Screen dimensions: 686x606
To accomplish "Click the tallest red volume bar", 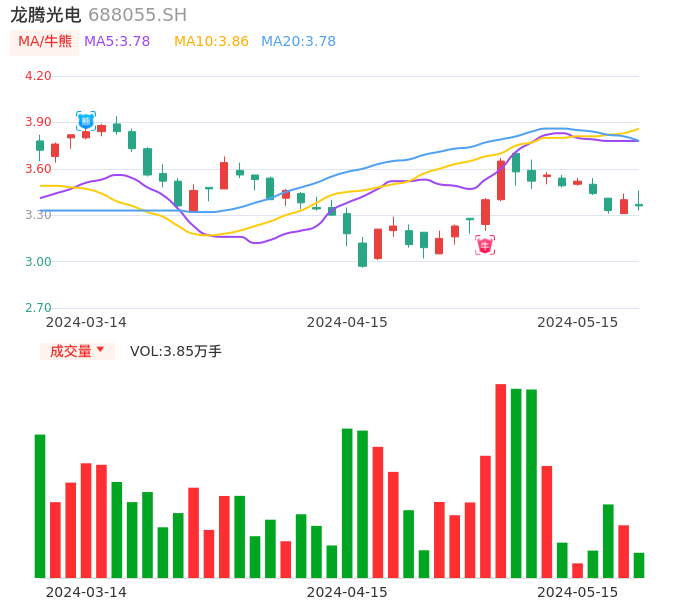I will 500,481.
